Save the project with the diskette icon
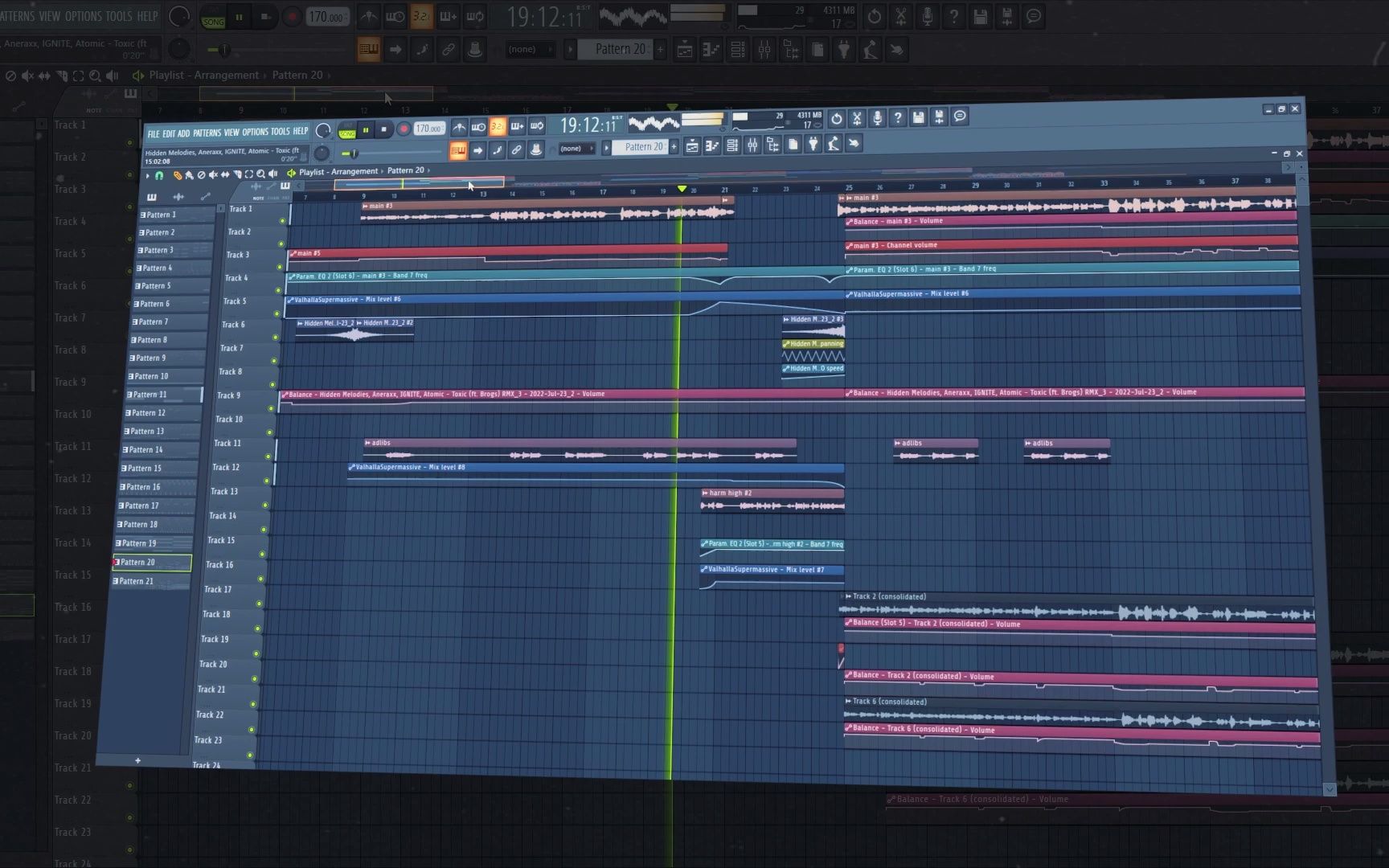 (x=917, y=118)
